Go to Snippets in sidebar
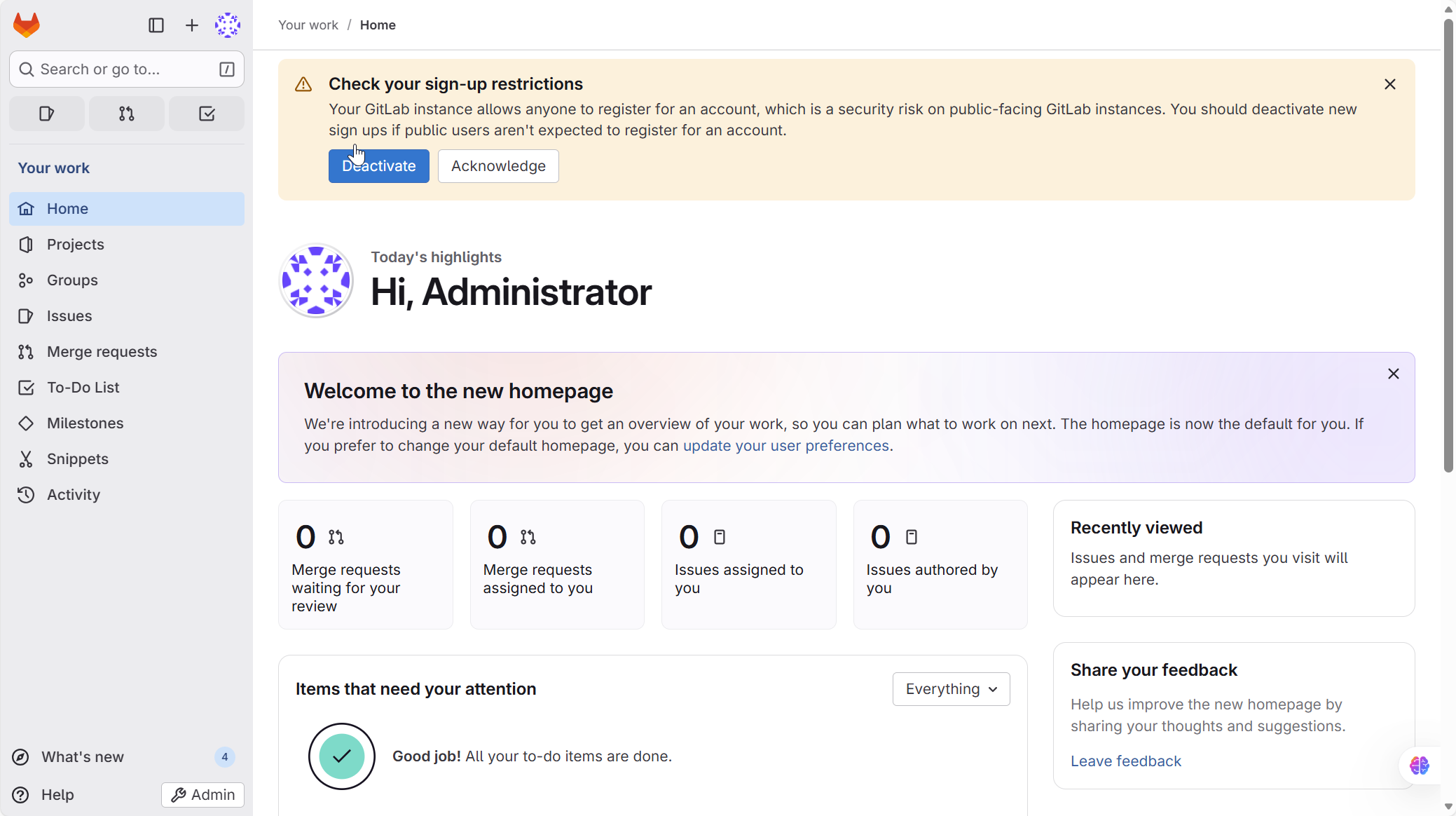This screenshot has height=816, width=1456. pyautogui.click(x=77, y=459)
